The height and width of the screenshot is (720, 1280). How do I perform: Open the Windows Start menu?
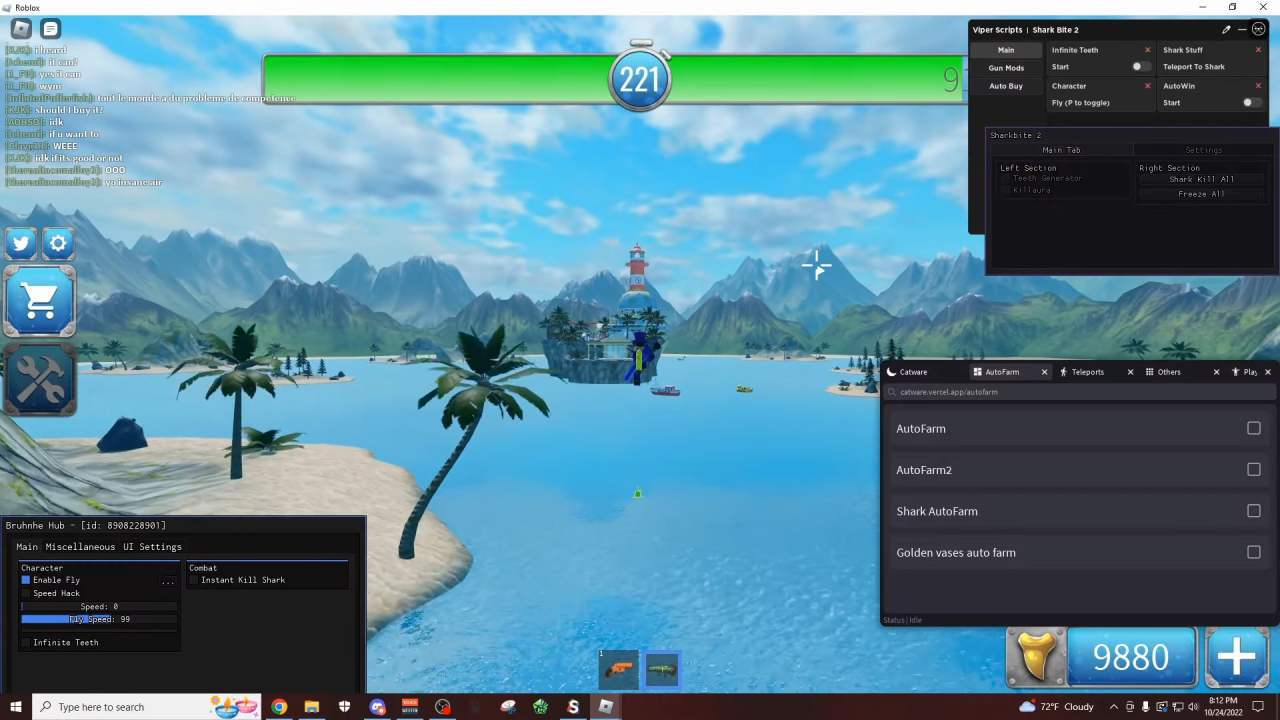[15, 707]
